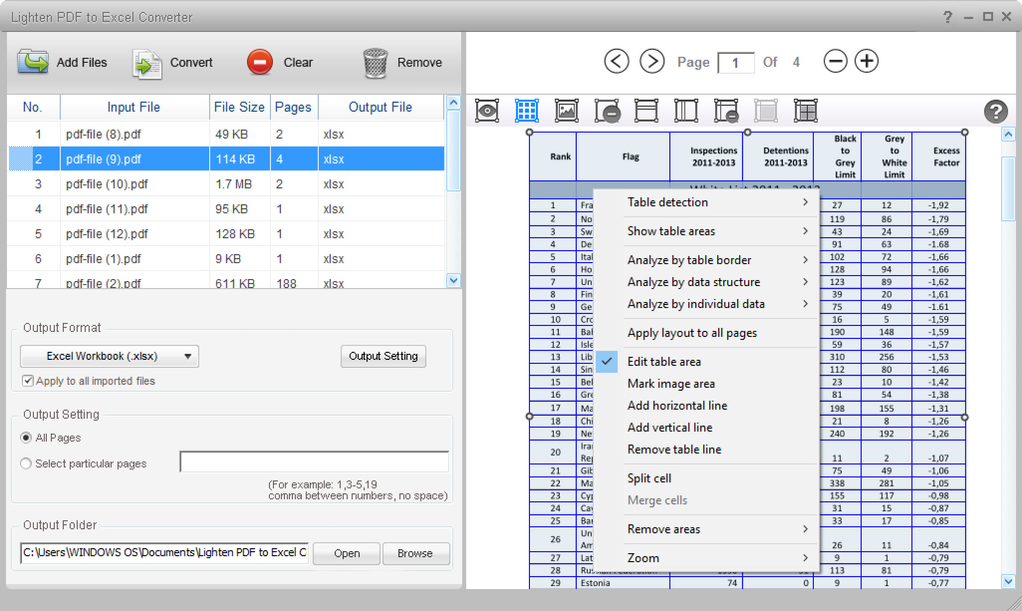
Task: Open the Excel Workbook (.xlsx) format dropdown
Action: pyautogui.click(x=110, y=356)
